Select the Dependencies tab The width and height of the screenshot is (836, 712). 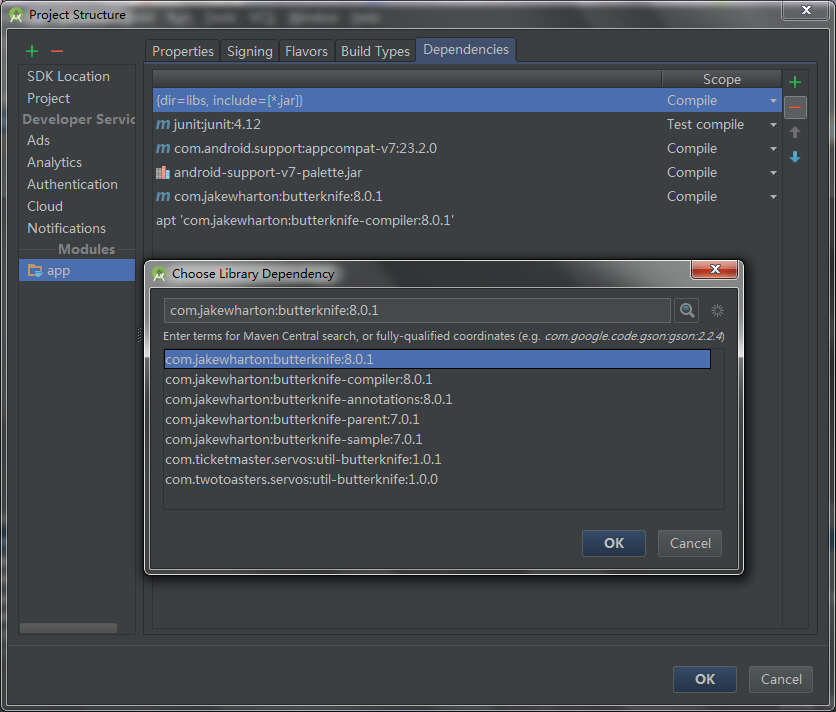click(465, 50)
